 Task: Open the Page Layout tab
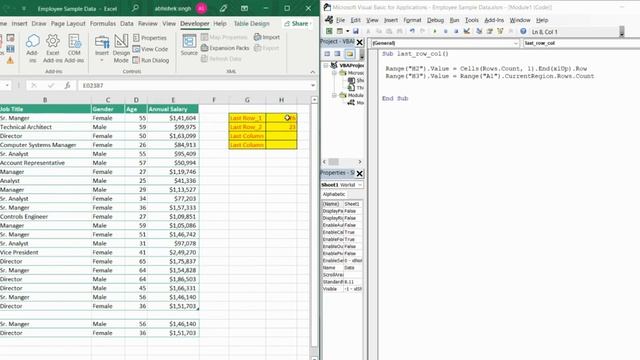(68, 24)
